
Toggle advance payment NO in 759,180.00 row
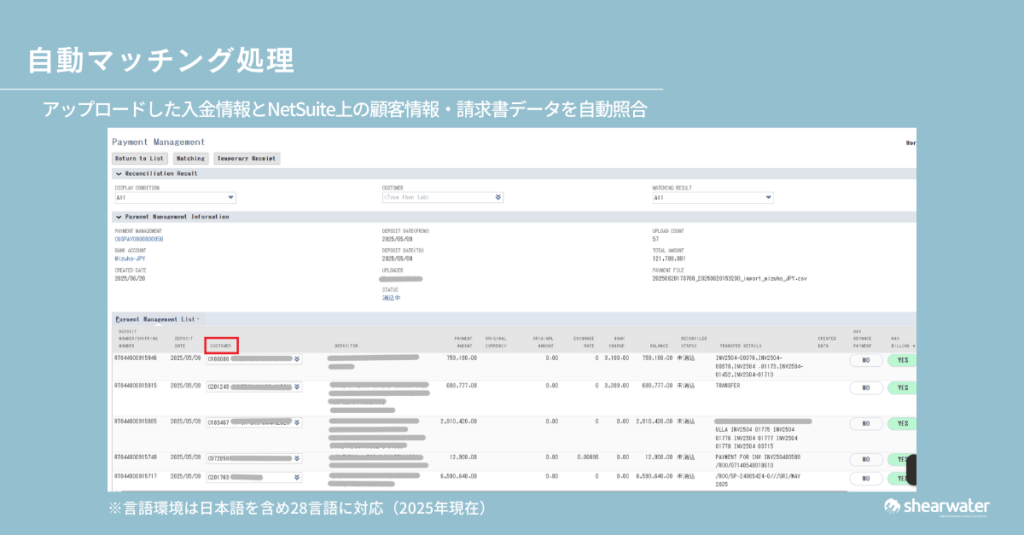coord(866,360)
